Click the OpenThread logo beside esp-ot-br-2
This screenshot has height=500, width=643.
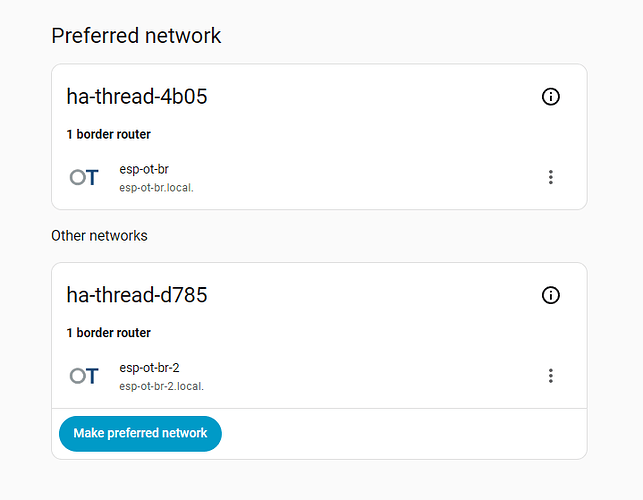point(84,376)
